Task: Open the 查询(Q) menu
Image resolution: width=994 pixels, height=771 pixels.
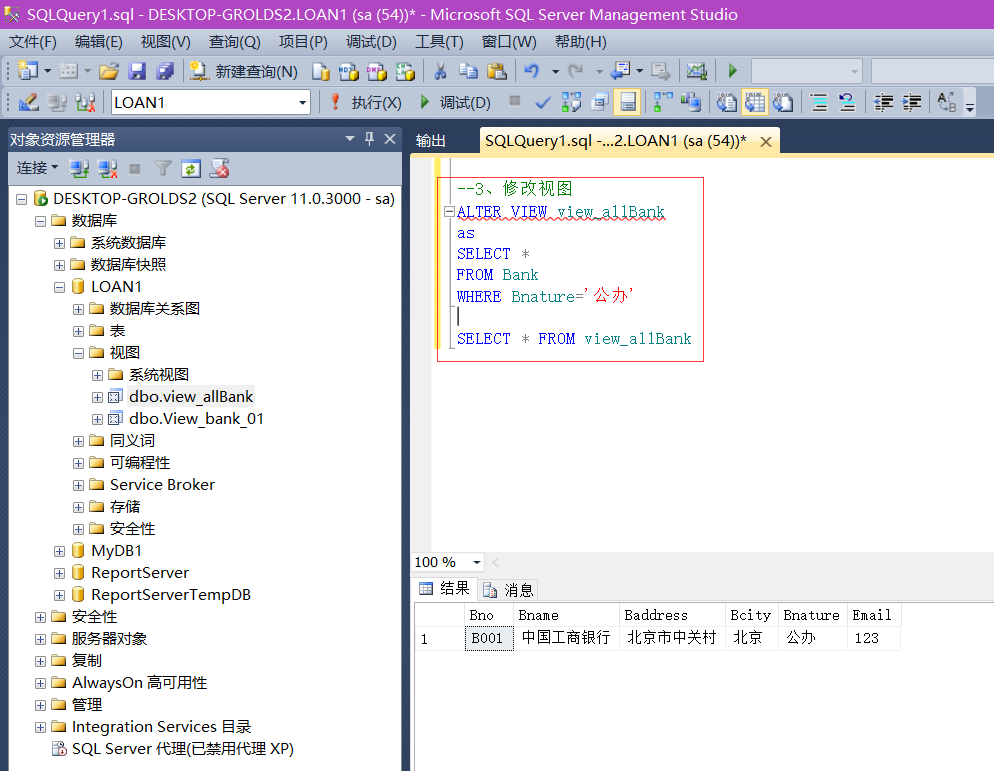Action: pos(236,42)
